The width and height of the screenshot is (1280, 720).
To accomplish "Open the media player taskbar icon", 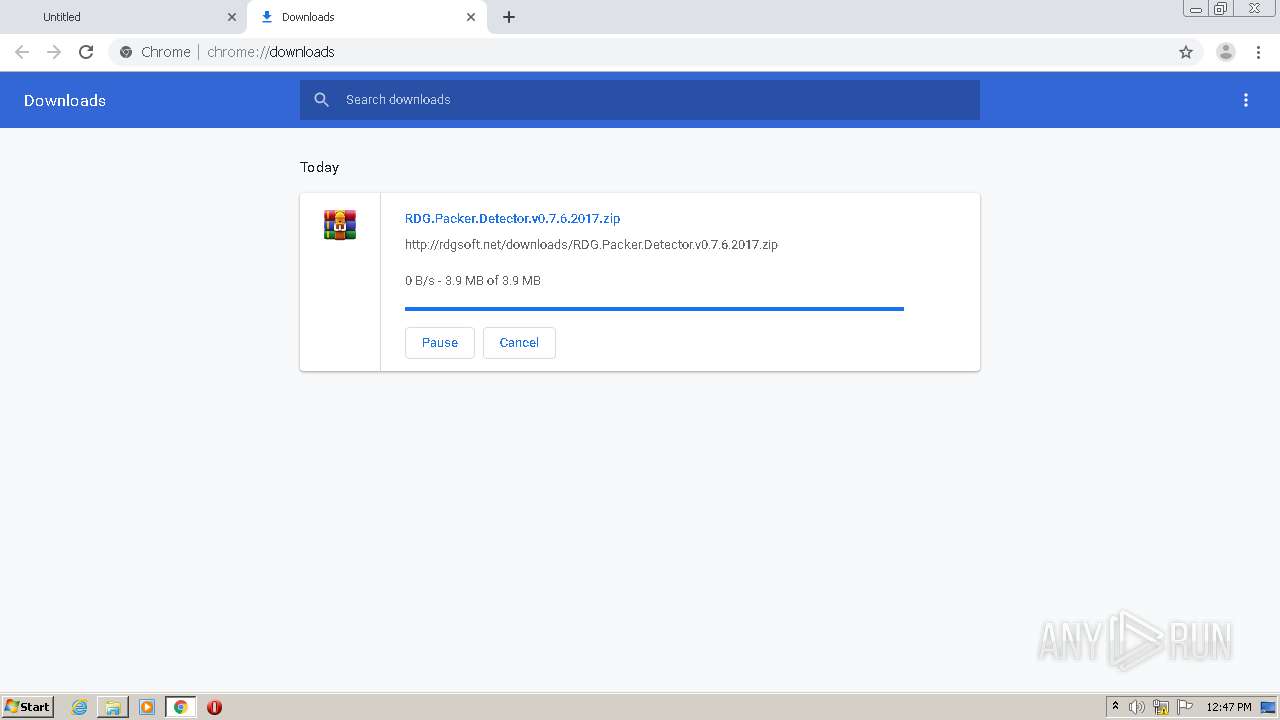I will pos(147,707).
